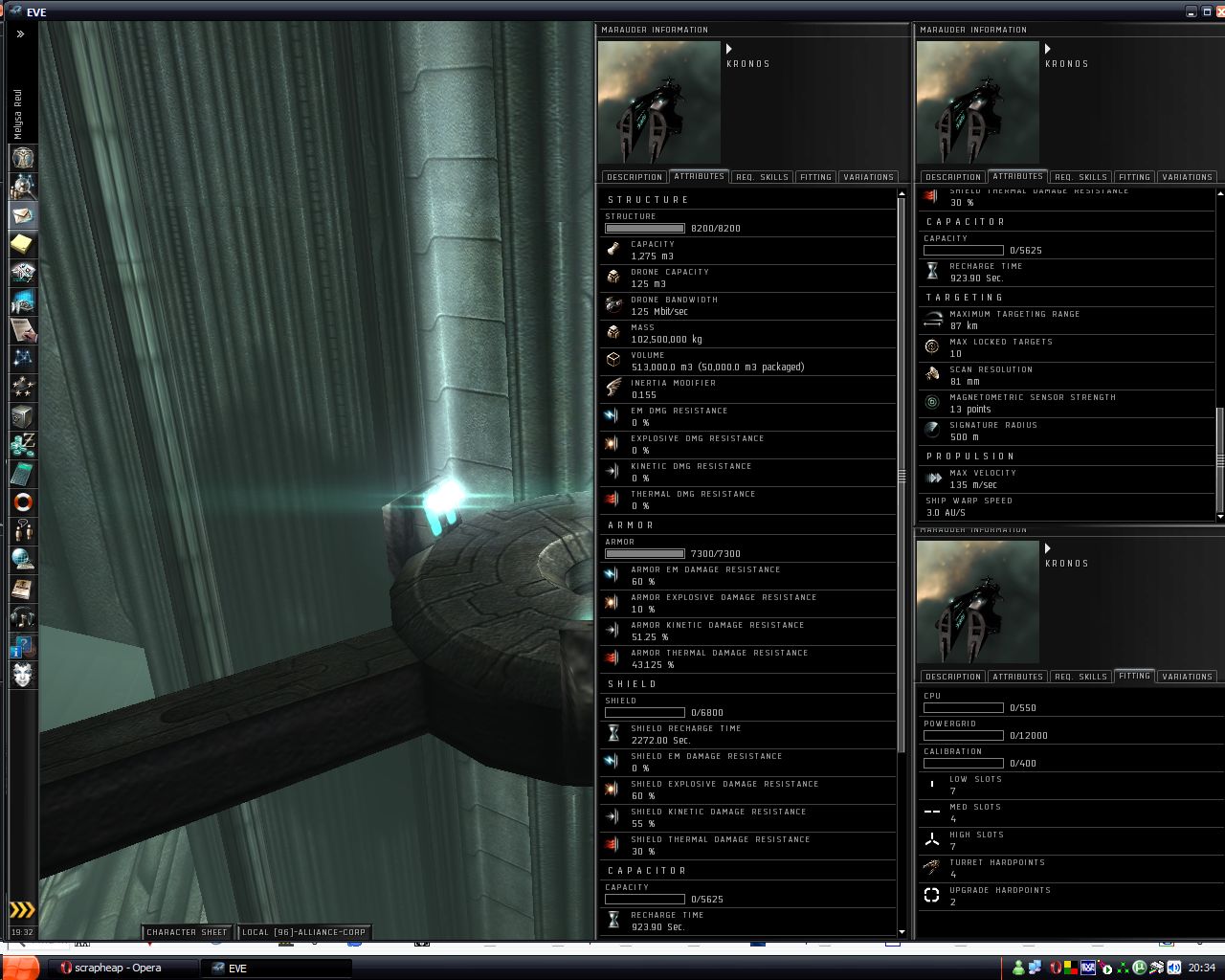Open the Windows Start button
Viewport: 1225px width, 980px height.
[20, 968]
